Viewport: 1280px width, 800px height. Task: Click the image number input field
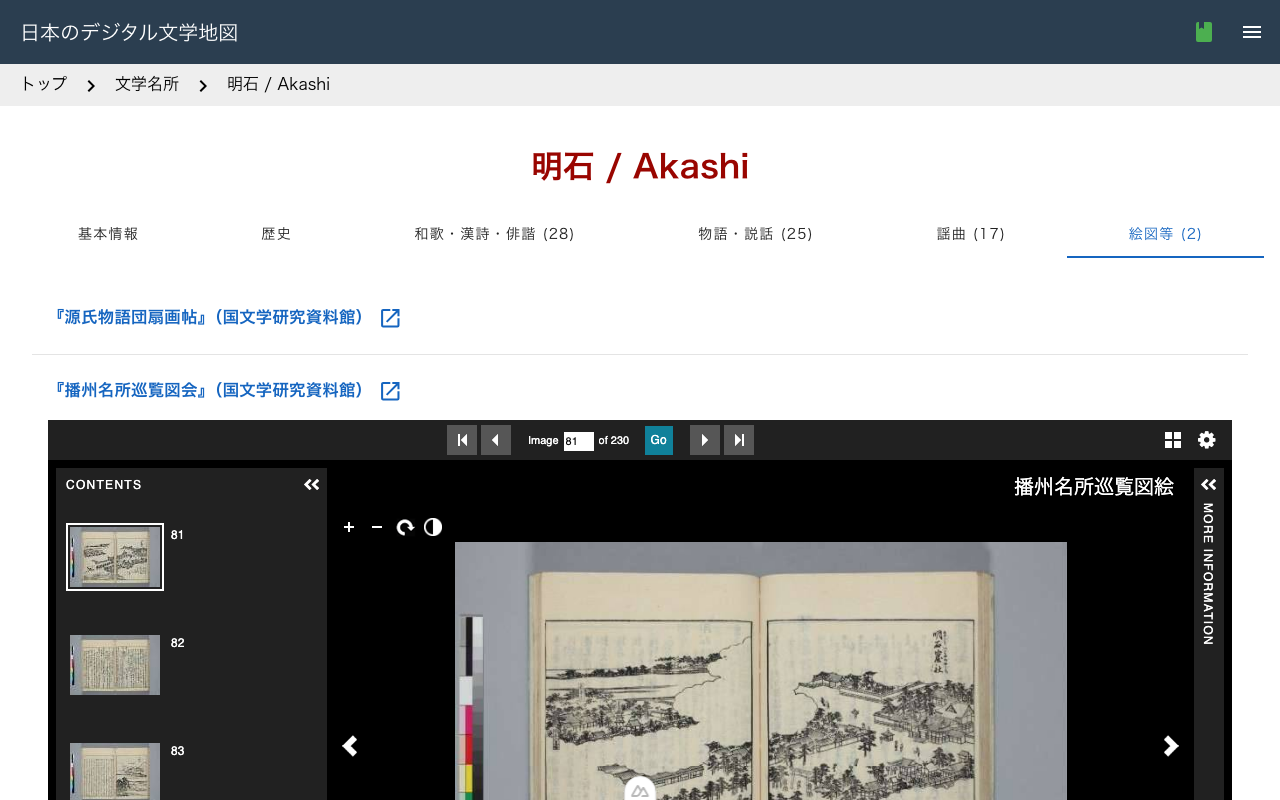(x=578, y=440)
